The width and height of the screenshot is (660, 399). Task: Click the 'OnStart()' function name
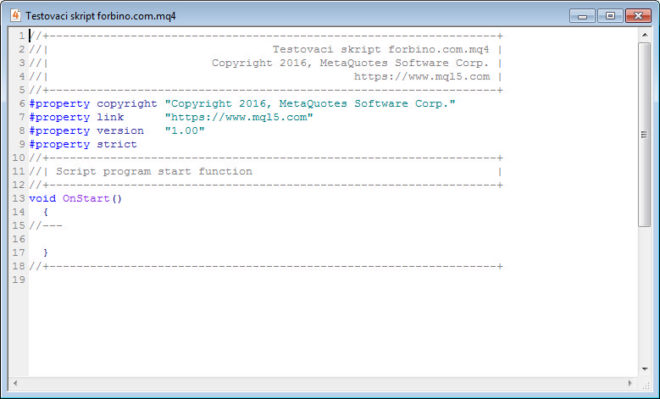tap(92, 198)
